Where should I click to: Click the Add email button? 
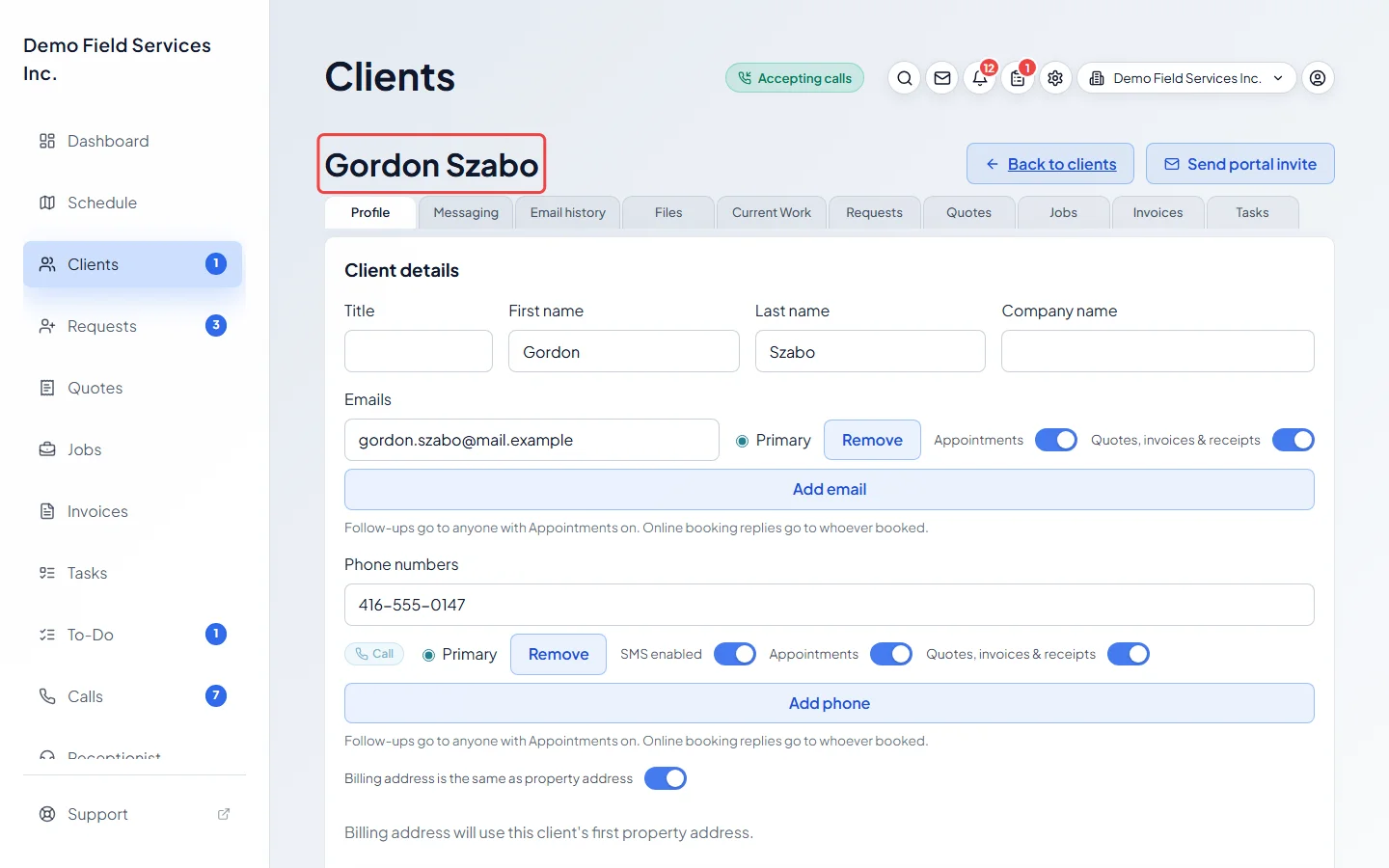(830, 490)
